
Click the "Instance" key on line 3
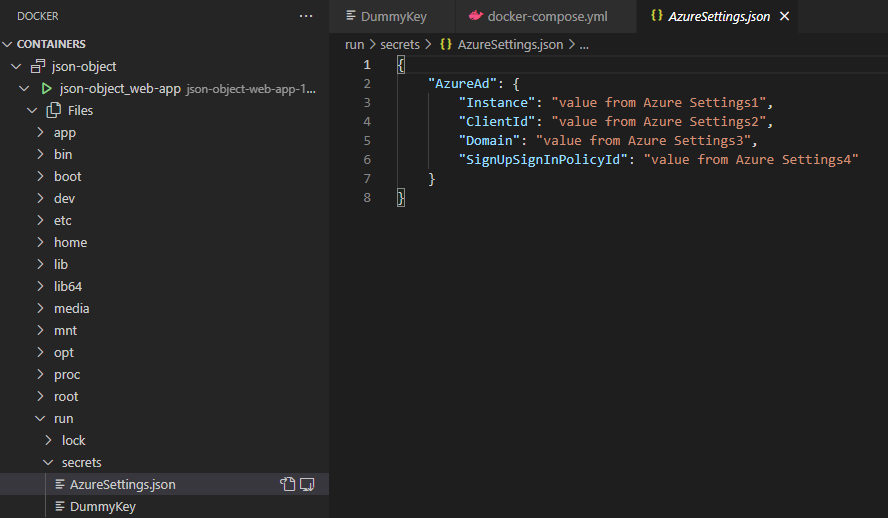(497, 103)
